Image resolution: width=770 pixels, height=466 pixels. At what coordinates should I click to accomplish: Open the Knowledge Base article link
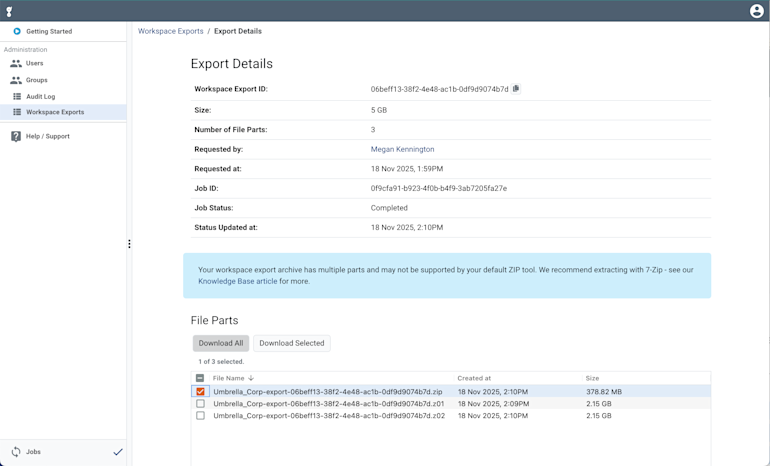pos(238,282)
